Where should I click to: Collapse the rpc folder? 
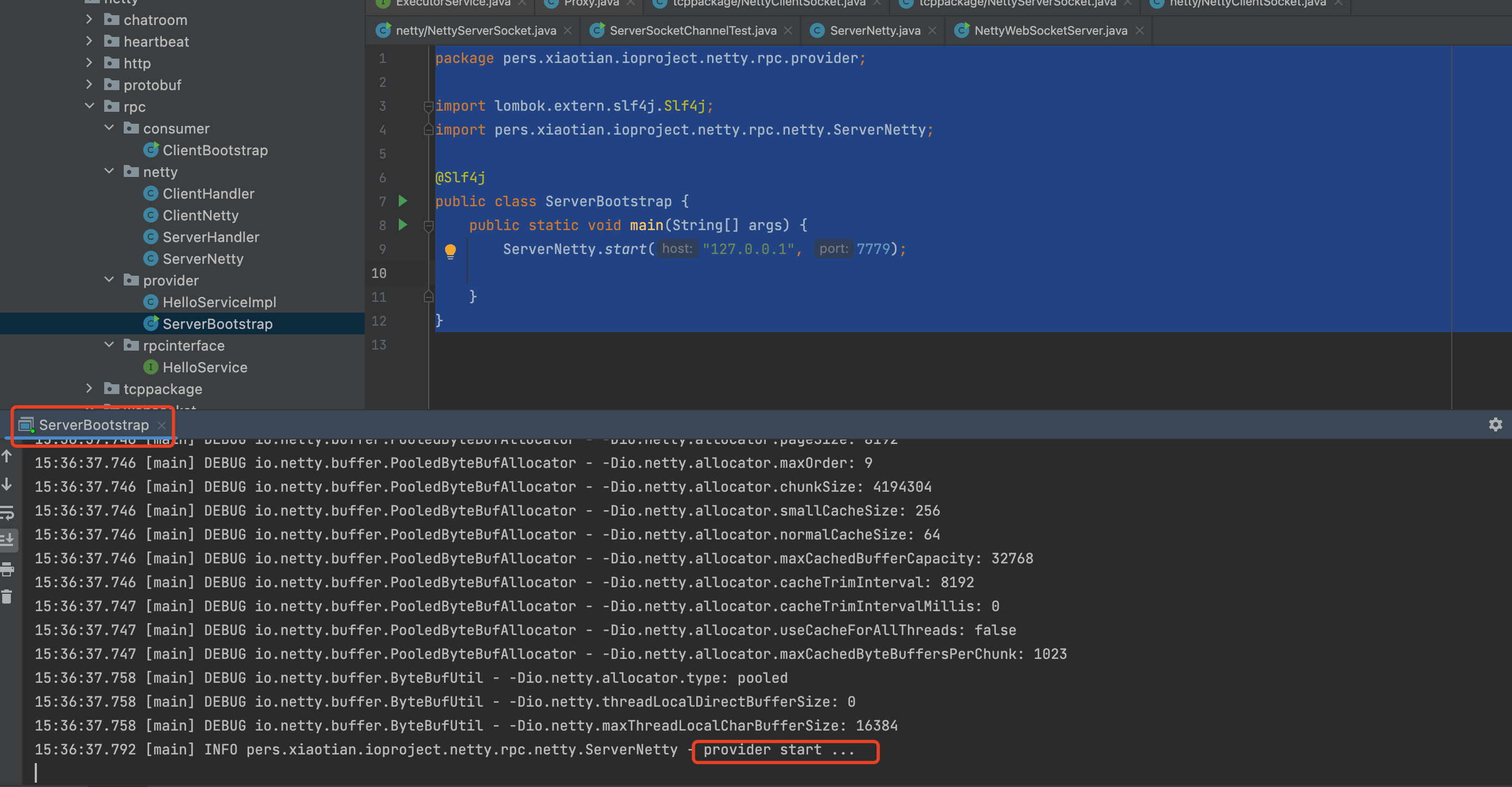(89, 106)
